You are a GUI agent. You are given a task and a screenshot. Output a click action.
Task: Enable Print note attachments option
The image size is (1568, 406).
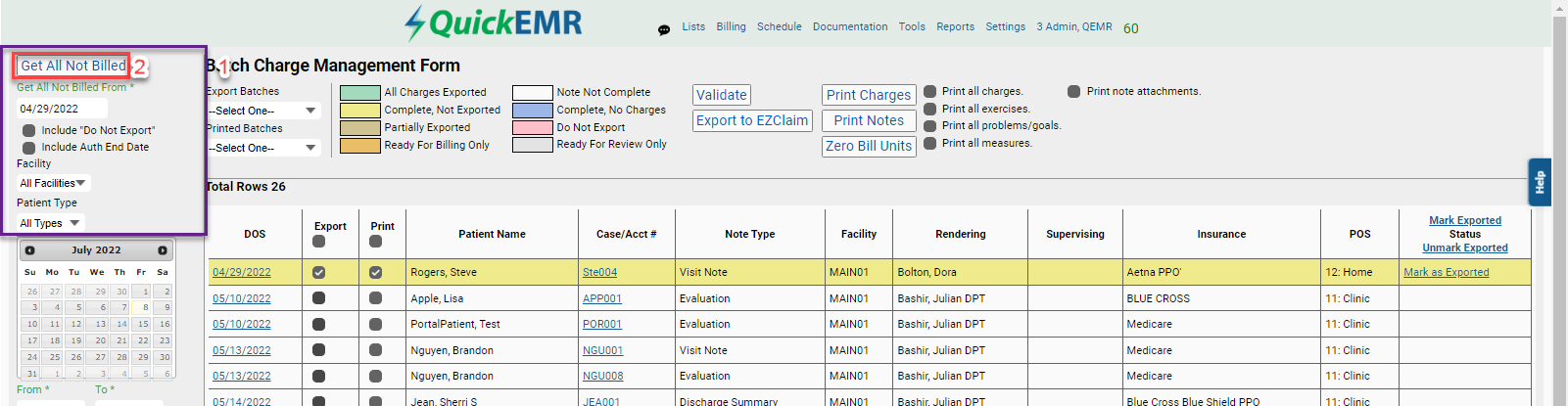point(1074,91)
